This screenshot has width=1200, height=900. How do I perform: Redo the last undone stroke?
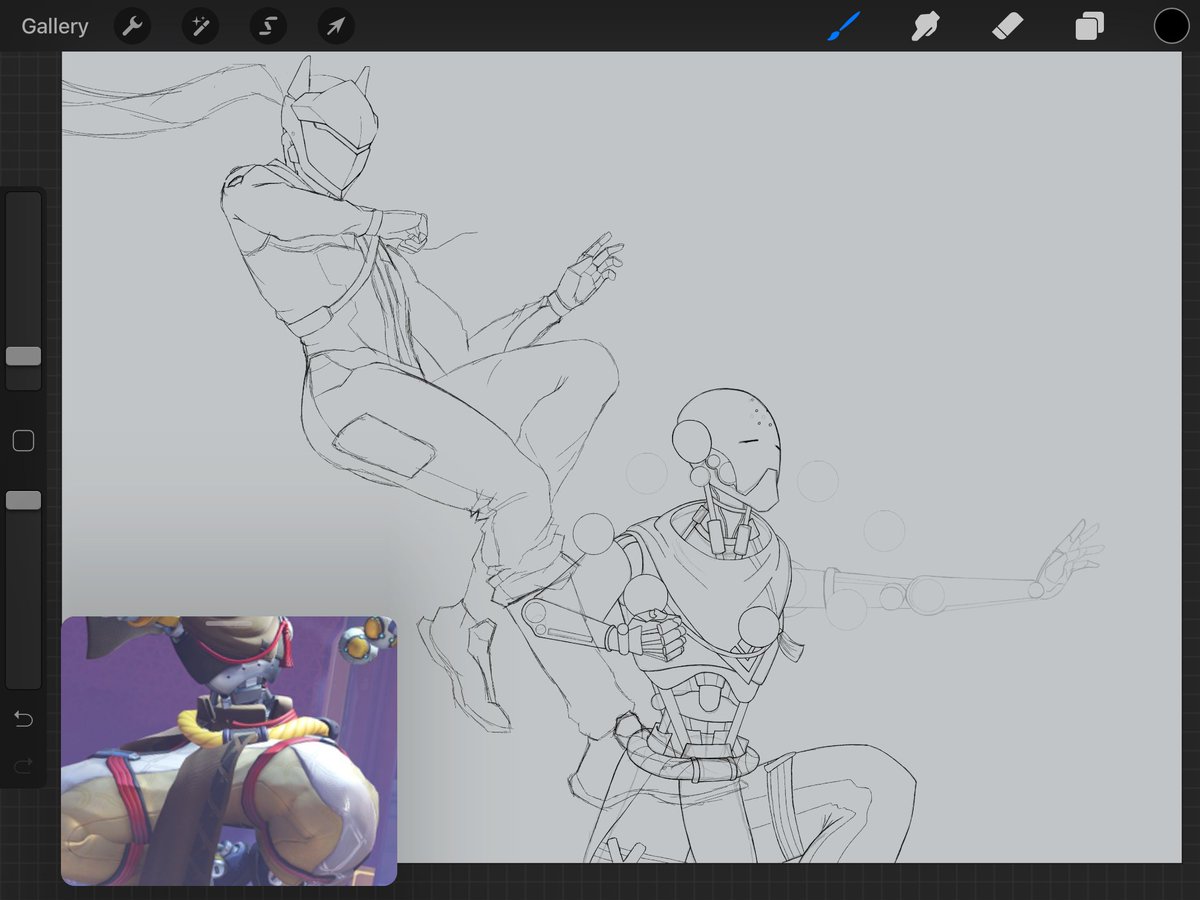(23, 766)
